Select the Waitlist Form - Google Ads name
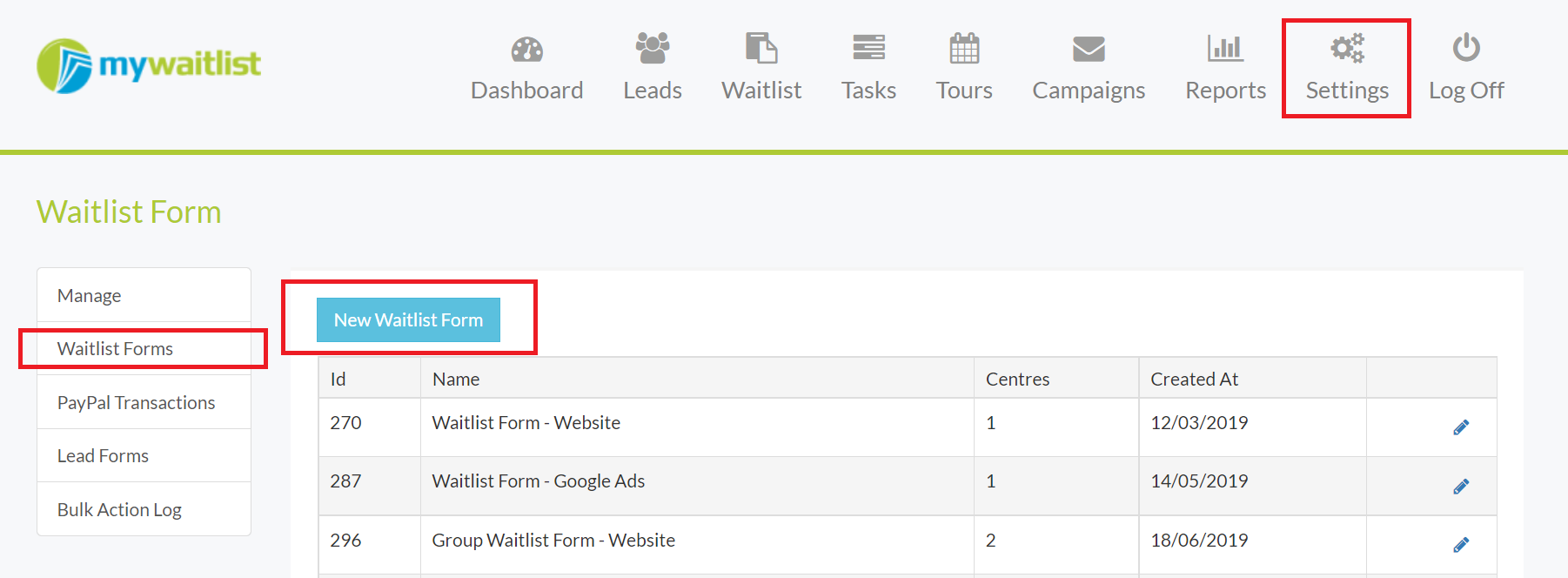The width and height of the screenshot is (1568, 578). coord(539,481)
